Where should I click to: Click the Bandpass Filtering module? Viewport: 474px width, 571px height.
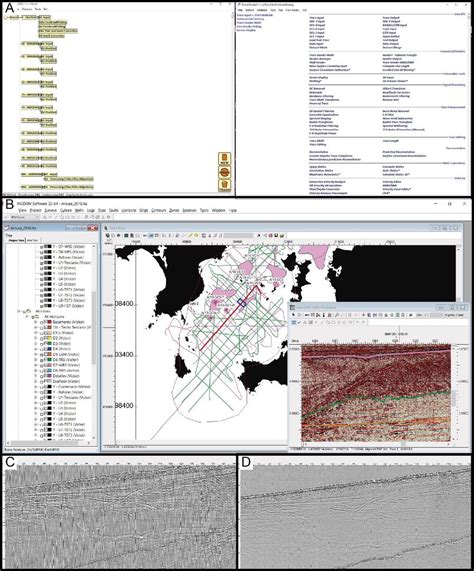321,96
